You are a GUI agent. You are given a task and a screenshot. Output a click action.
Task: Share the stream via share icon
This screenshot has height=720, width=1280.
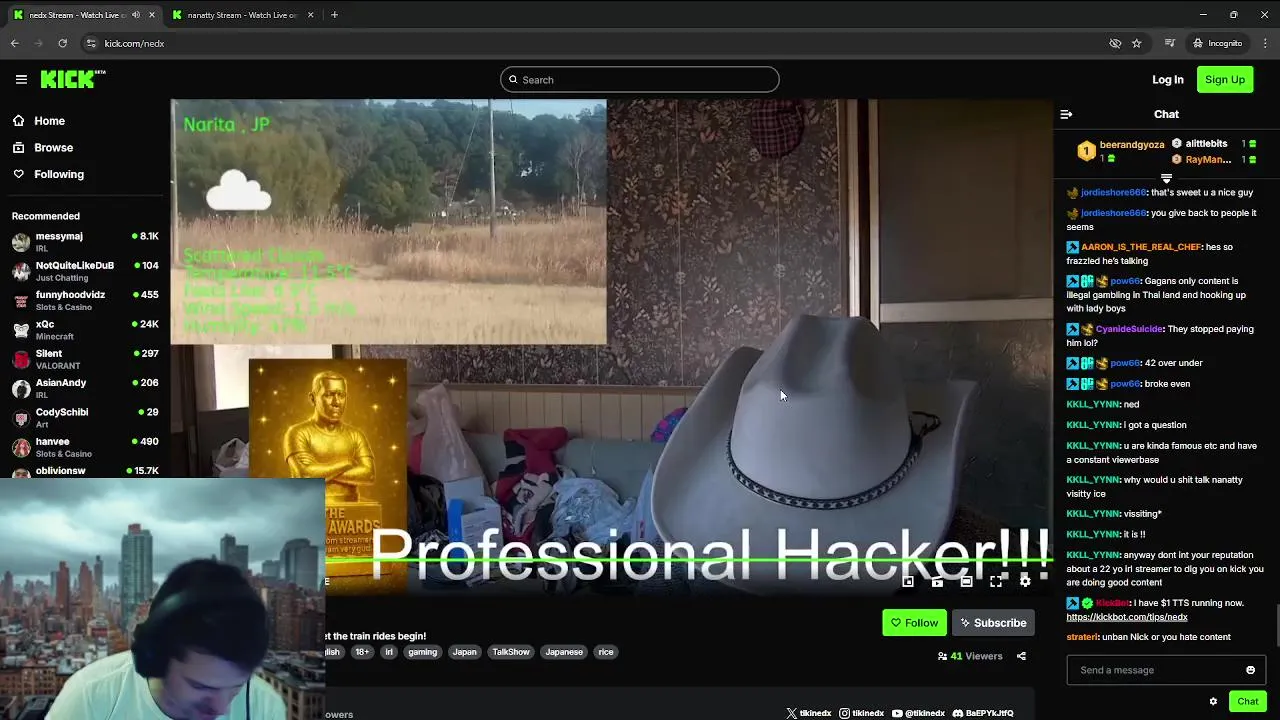(1021, 656)
